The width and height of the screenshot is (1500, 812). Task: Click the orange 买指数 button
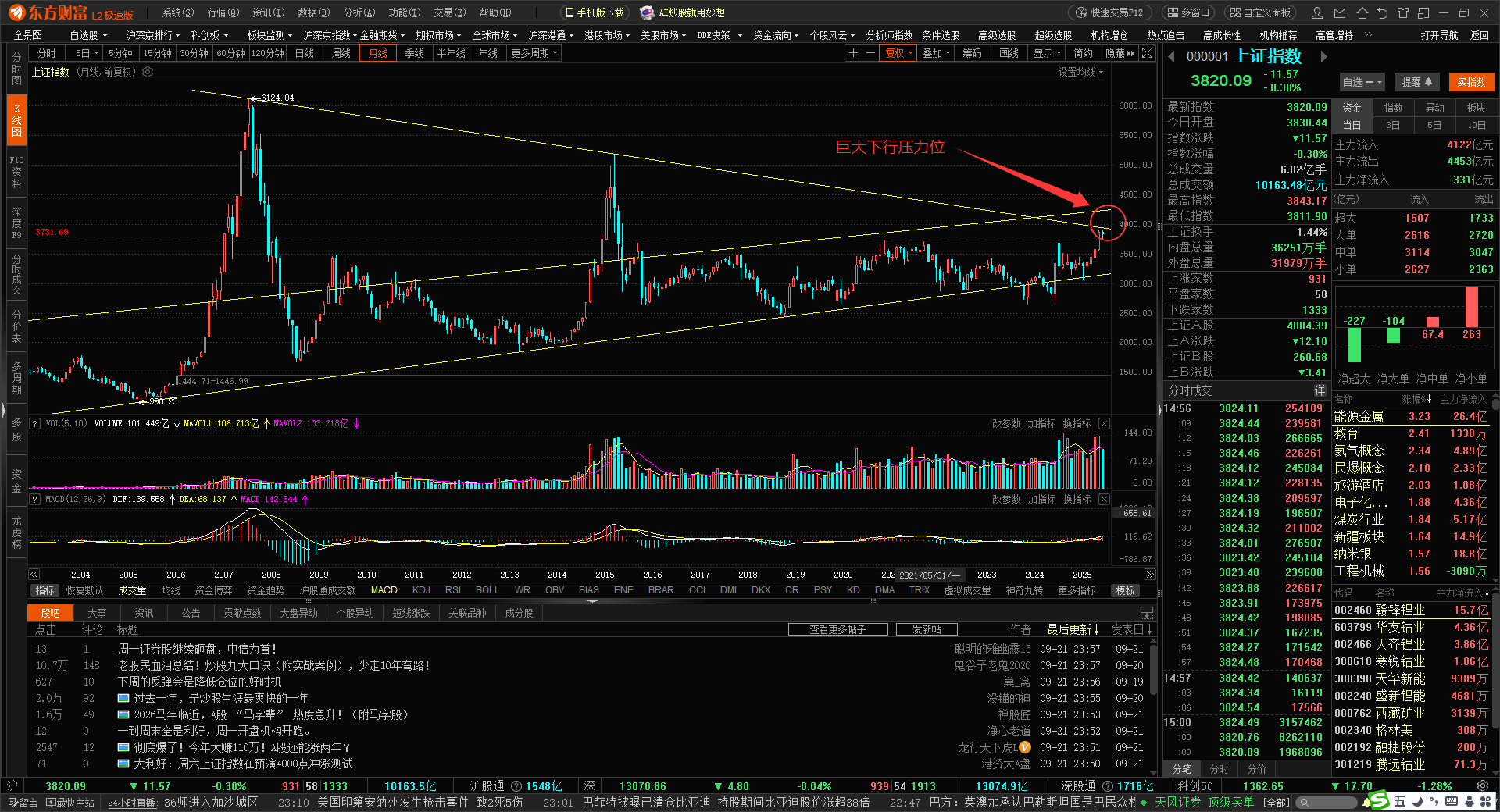pyautogui.click(x=1471, y=82)
